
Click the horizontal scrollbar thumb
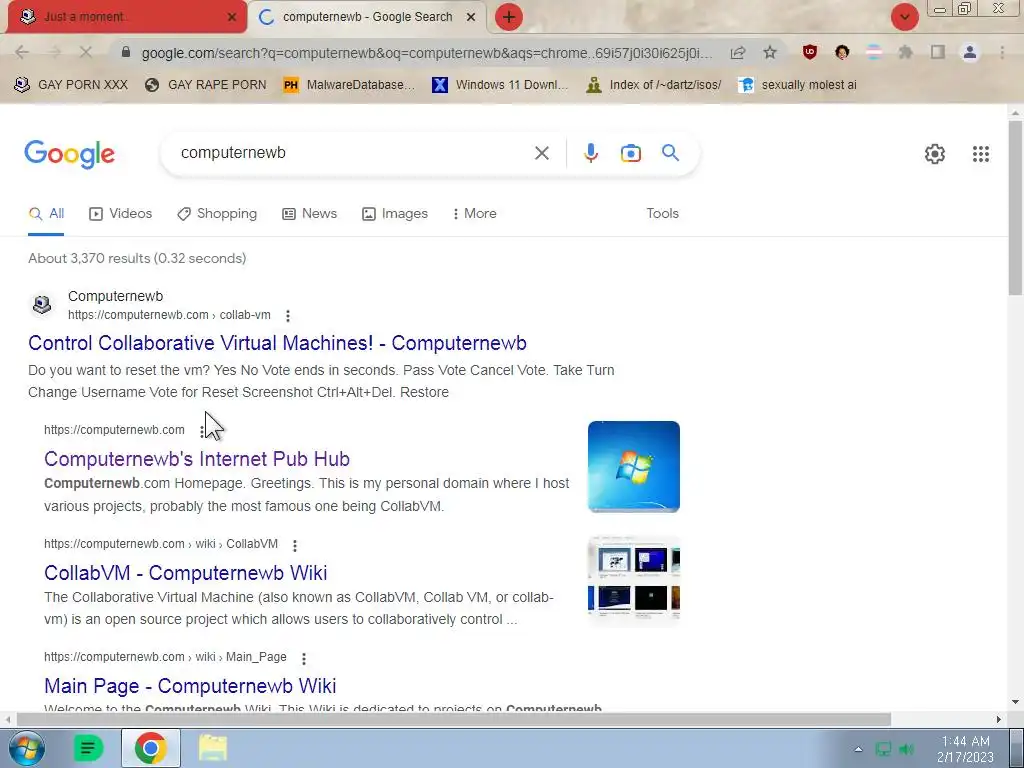coord(453,719)
